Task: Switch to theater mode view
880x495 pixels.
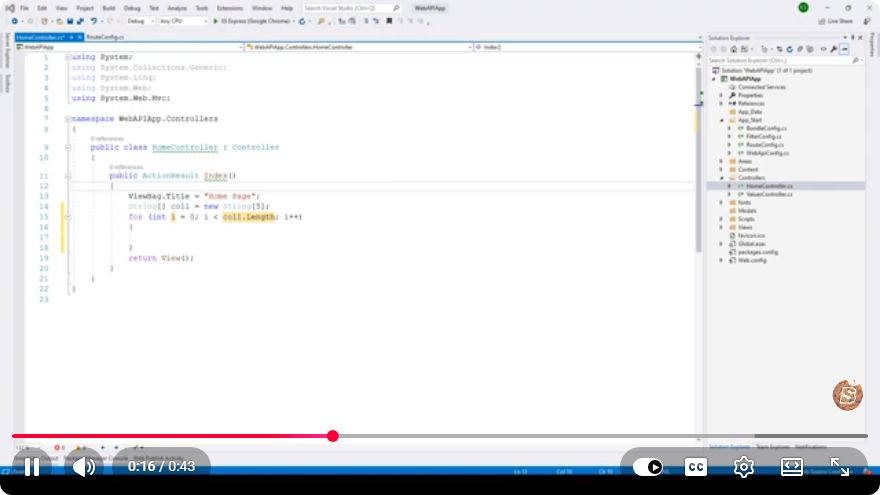Action: (x=791, y=467)
